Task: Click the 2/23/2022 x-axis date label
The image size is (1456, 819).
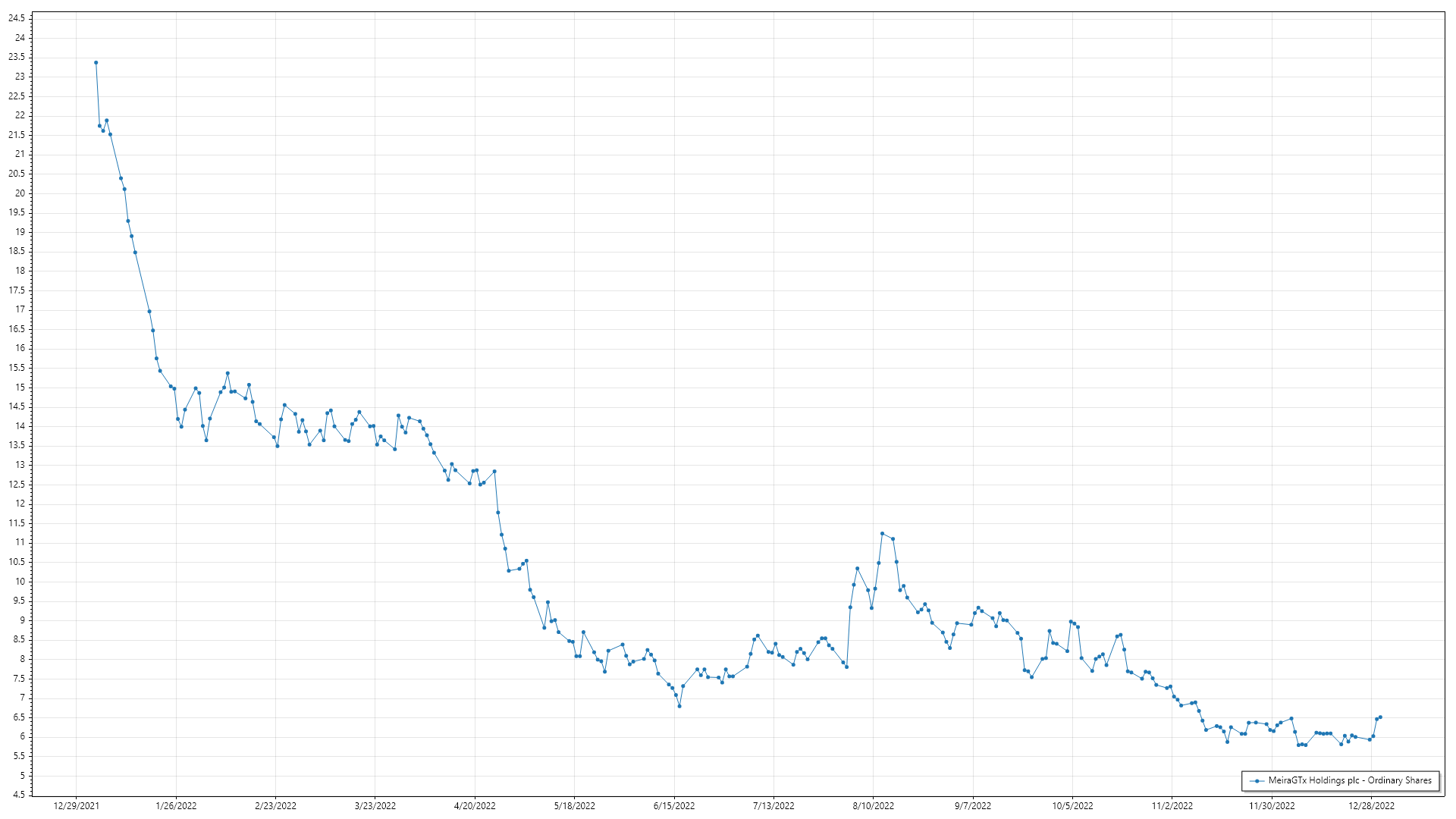Action: [x=275, y=806]
